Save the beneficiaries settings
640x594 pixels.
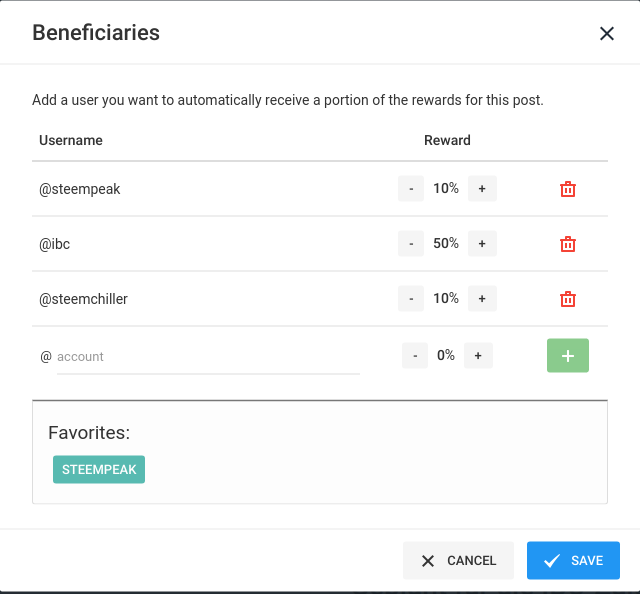(x=573, y=561)
